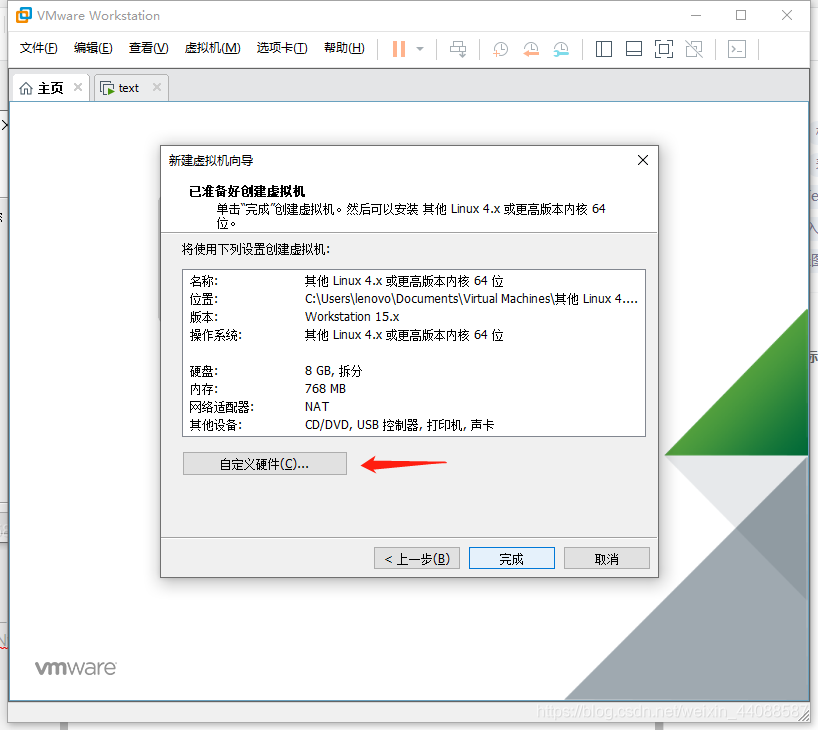
Task: Click the revert to snapshot icon
Action: 531,49
